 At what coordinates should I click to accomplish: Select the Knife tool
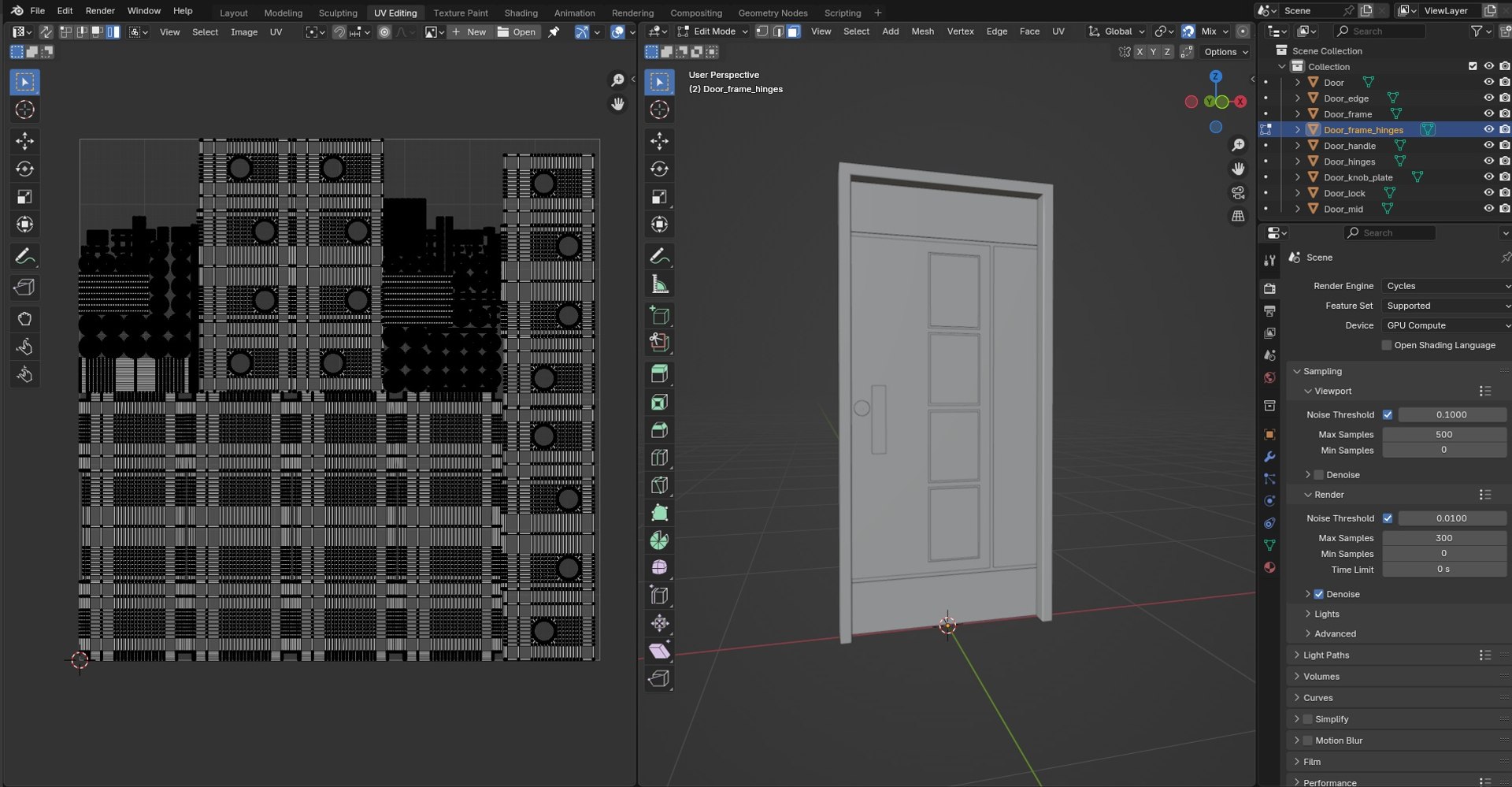tap(659, 485)
